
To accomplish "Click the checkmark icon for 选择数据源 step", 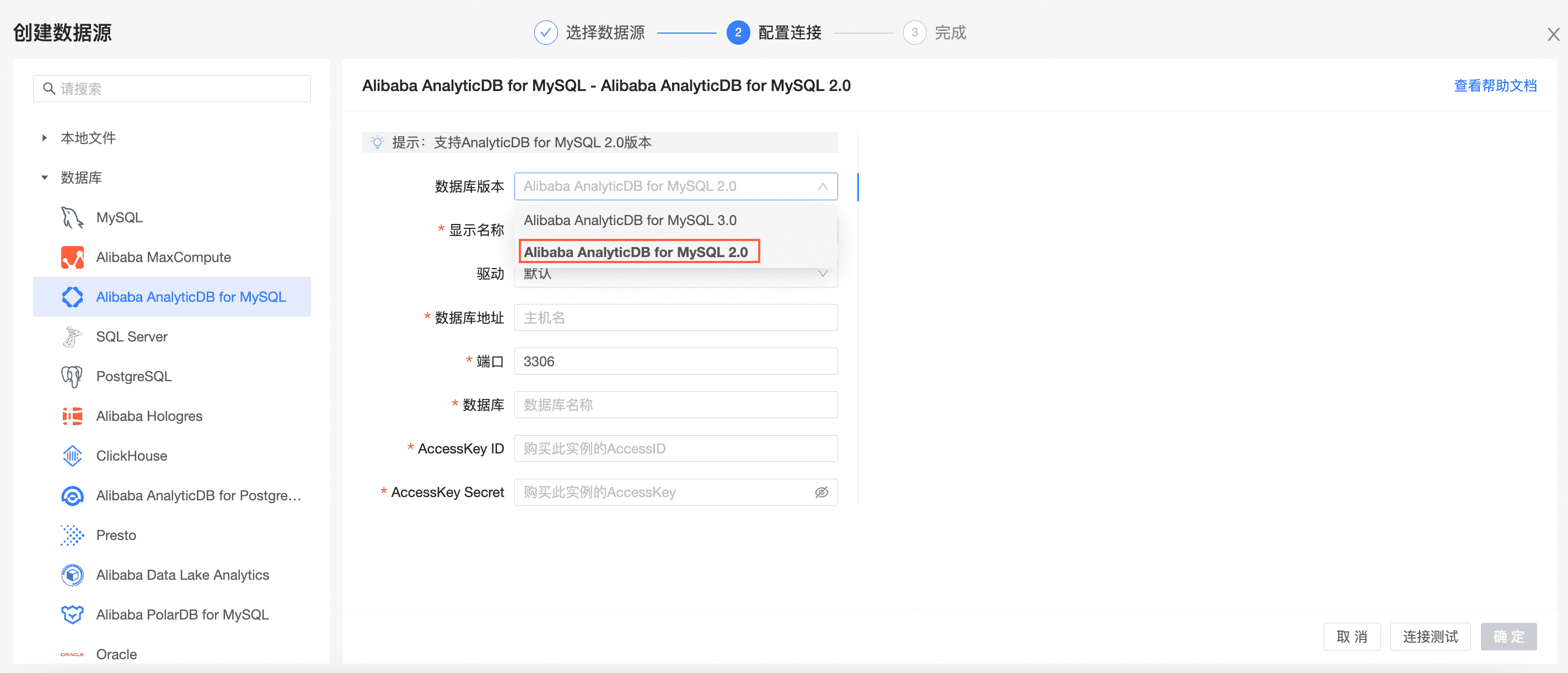I will point(545,33).
